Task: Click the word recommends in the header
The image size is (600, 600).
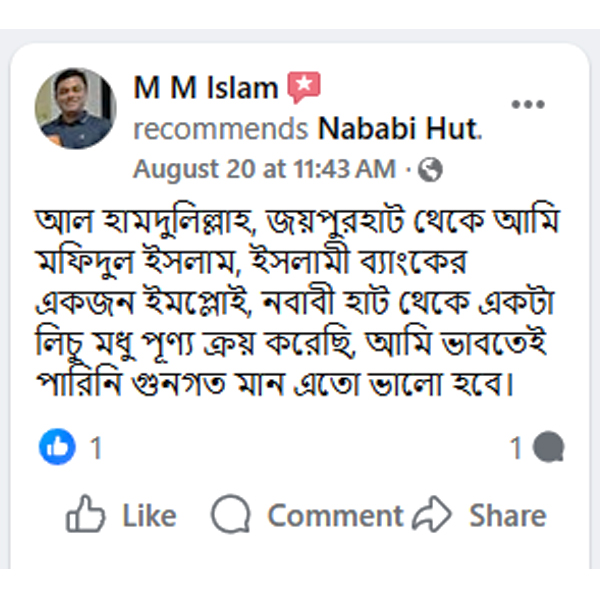Action: [220, 129]
